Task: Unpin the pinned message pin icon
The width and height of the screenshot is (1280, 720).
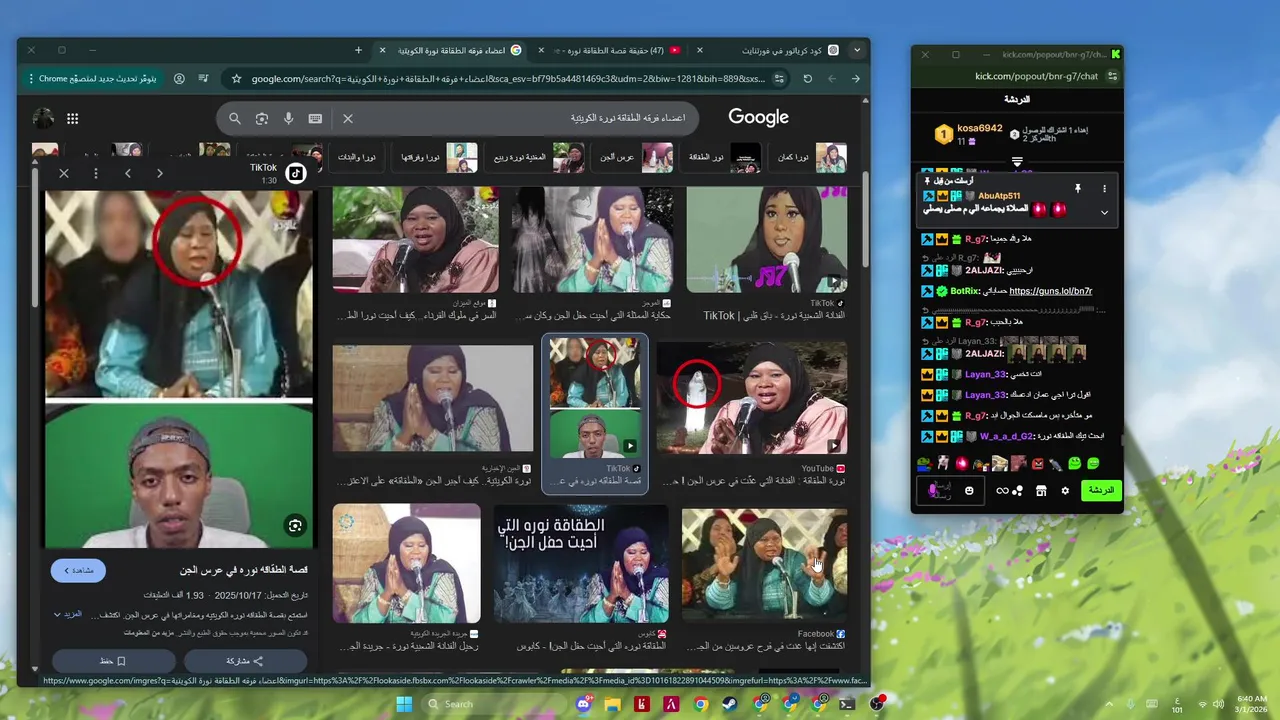Action: [x=1078, y=188]
